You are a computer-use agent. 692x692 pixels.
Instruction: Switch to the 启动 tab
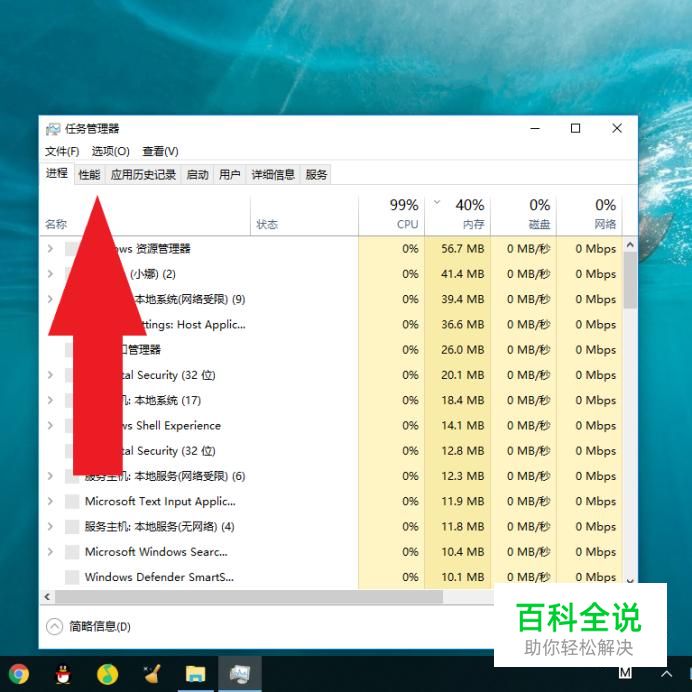[x=197, y=175]
